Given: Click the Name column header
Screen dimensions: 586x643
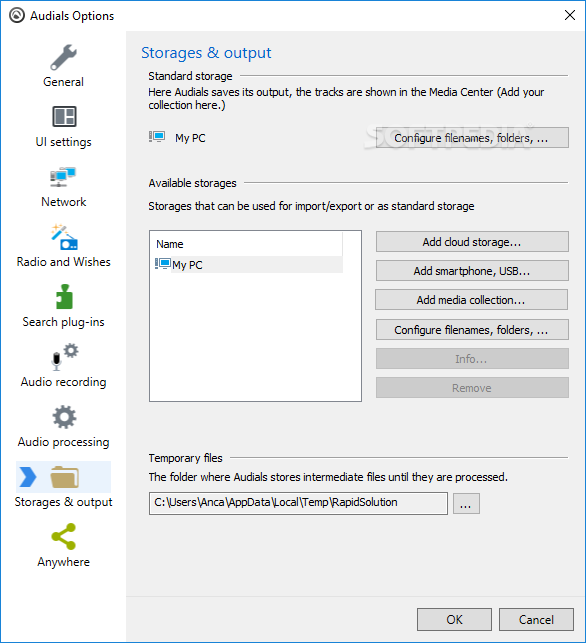Looking at the screenshot, I should (x=248, y=244).
